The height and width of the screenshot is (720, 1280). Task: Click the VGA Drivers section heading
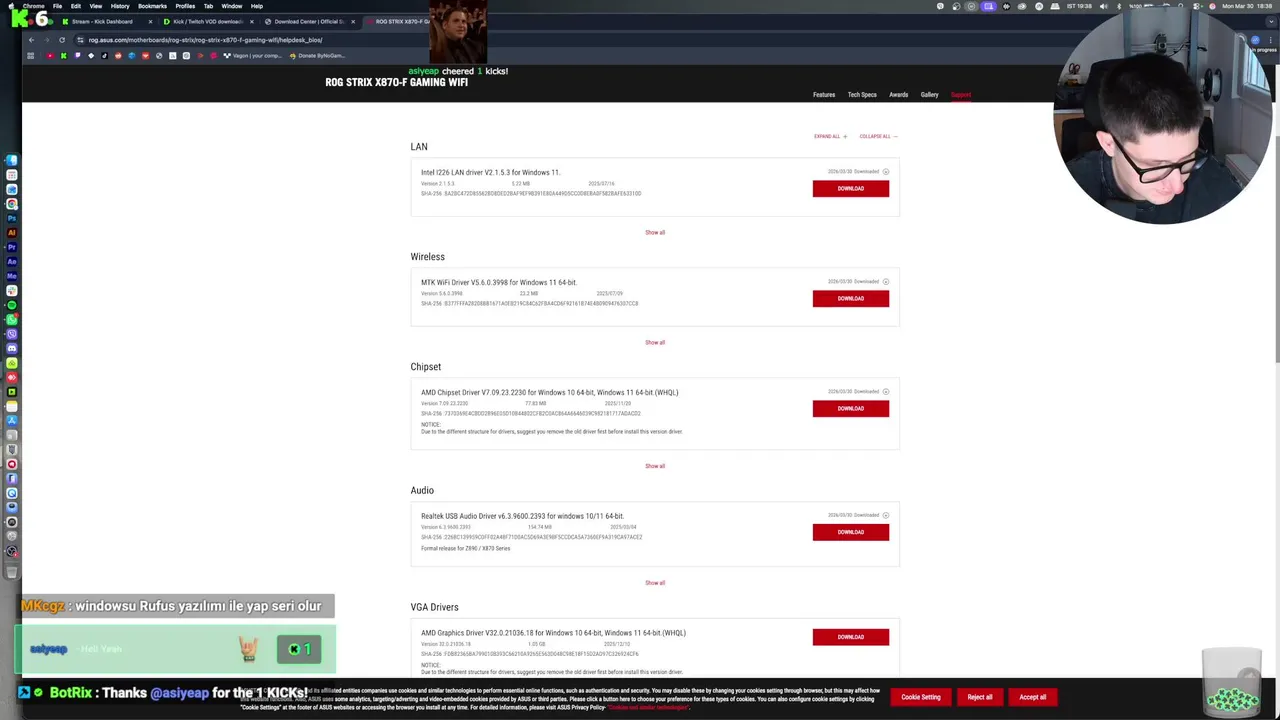click(x=434, y=607)
